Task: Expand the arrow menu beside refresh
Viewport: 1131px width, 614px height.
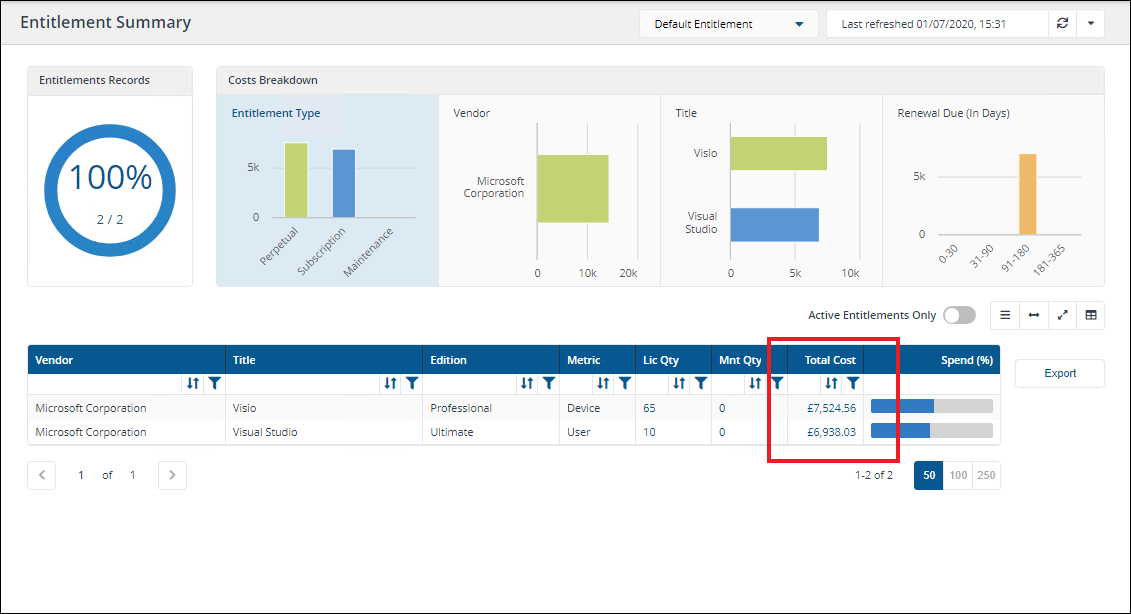Action: click(x=1090, y=24)
